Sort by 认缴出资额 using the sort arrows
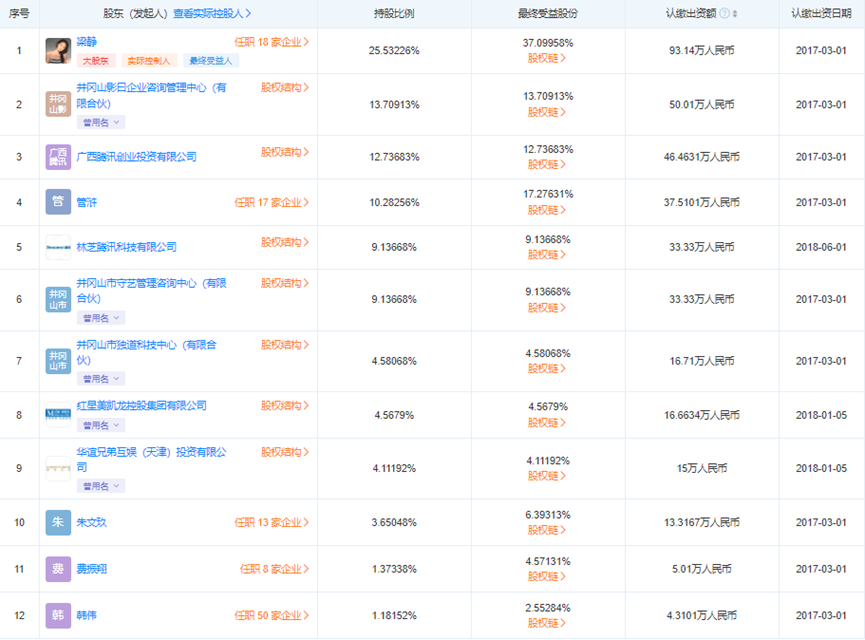Image resolution: width=865 pixels, height=640 pixels. tap(736, 14)
